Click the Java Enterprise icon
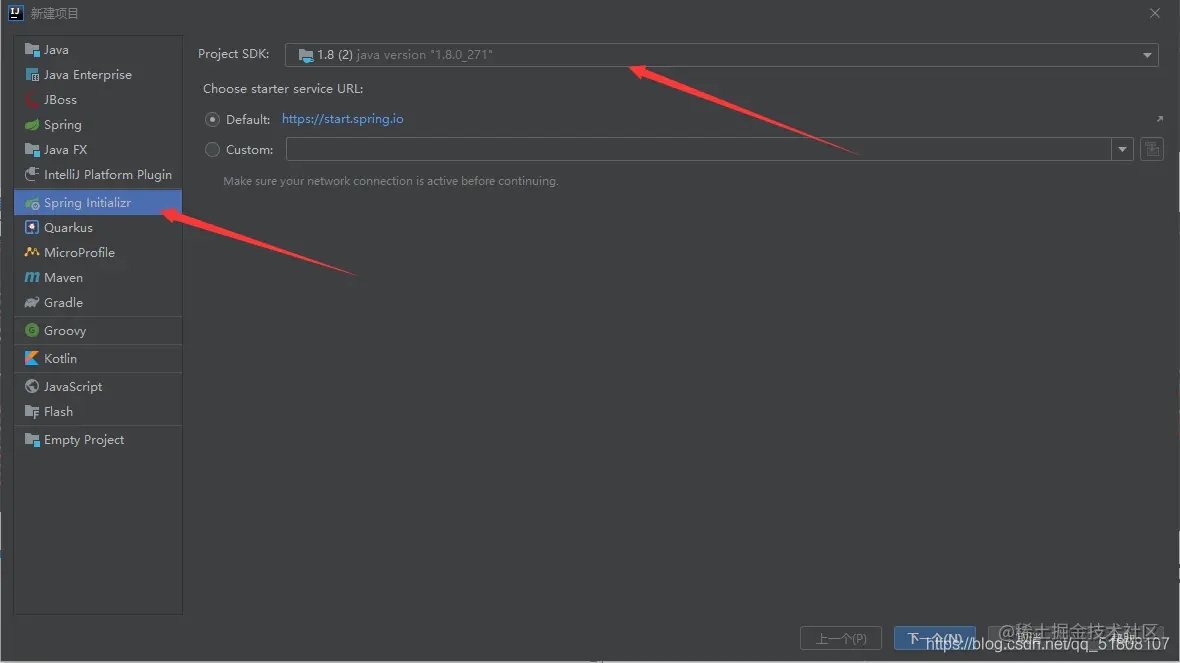Viewport: 1180px width, 663px height. coord(32,75)
